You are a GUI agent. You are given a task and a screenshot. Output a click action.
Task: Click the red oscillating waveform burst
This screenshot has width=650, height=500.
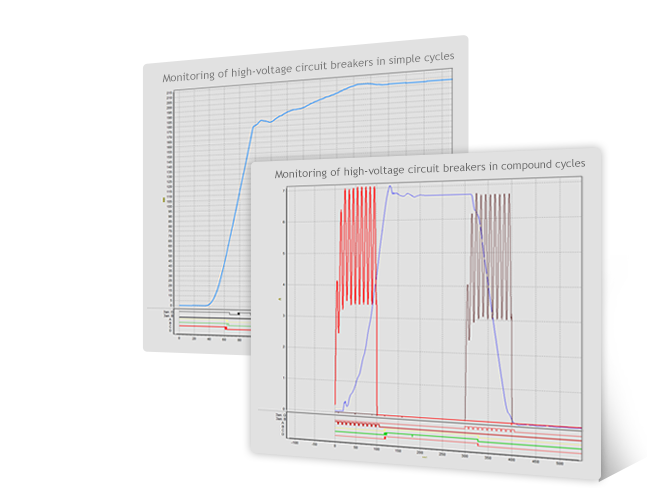tap(358, 245)
